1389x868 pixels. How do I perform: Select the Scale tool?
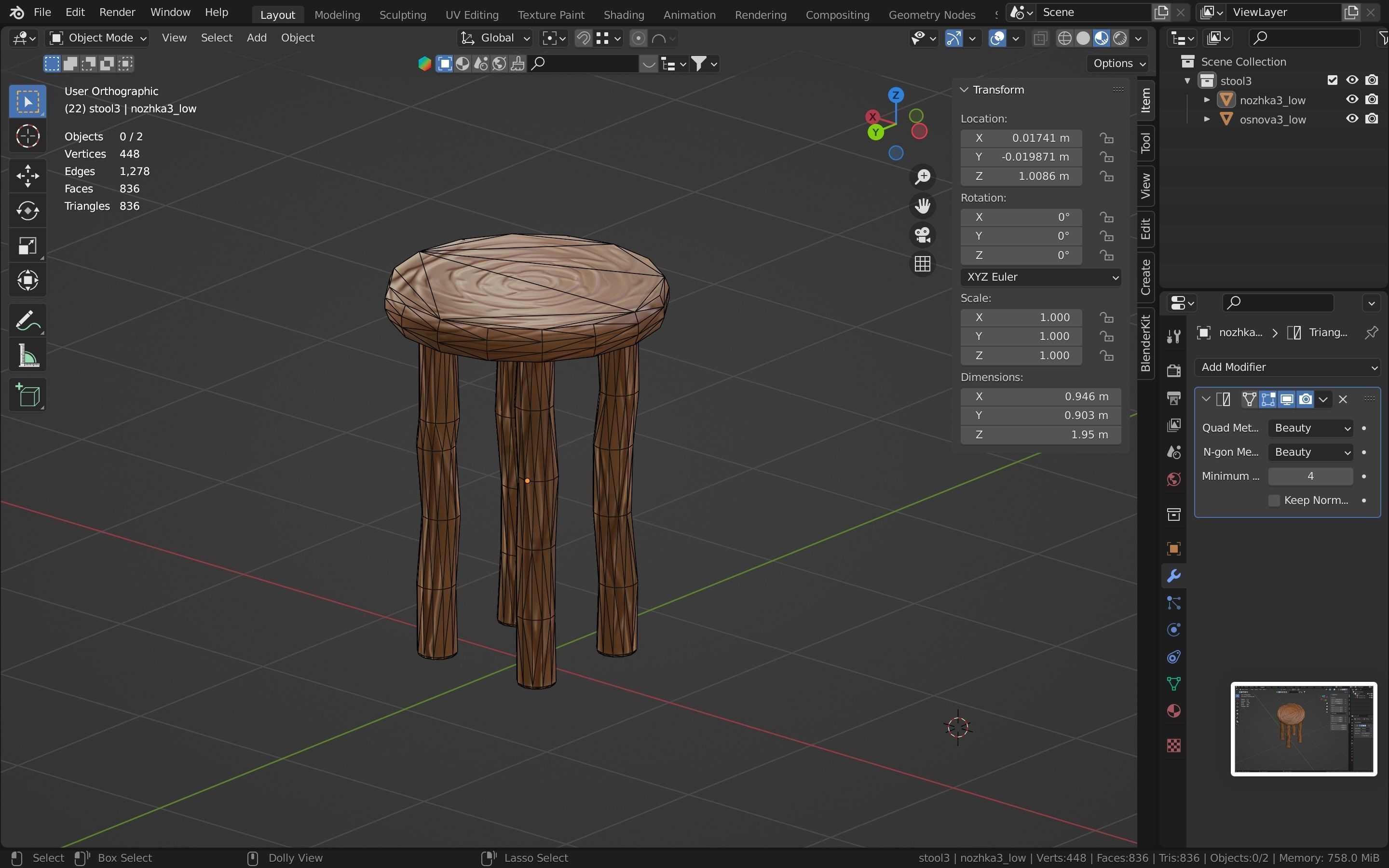click(x=27, y=246)
